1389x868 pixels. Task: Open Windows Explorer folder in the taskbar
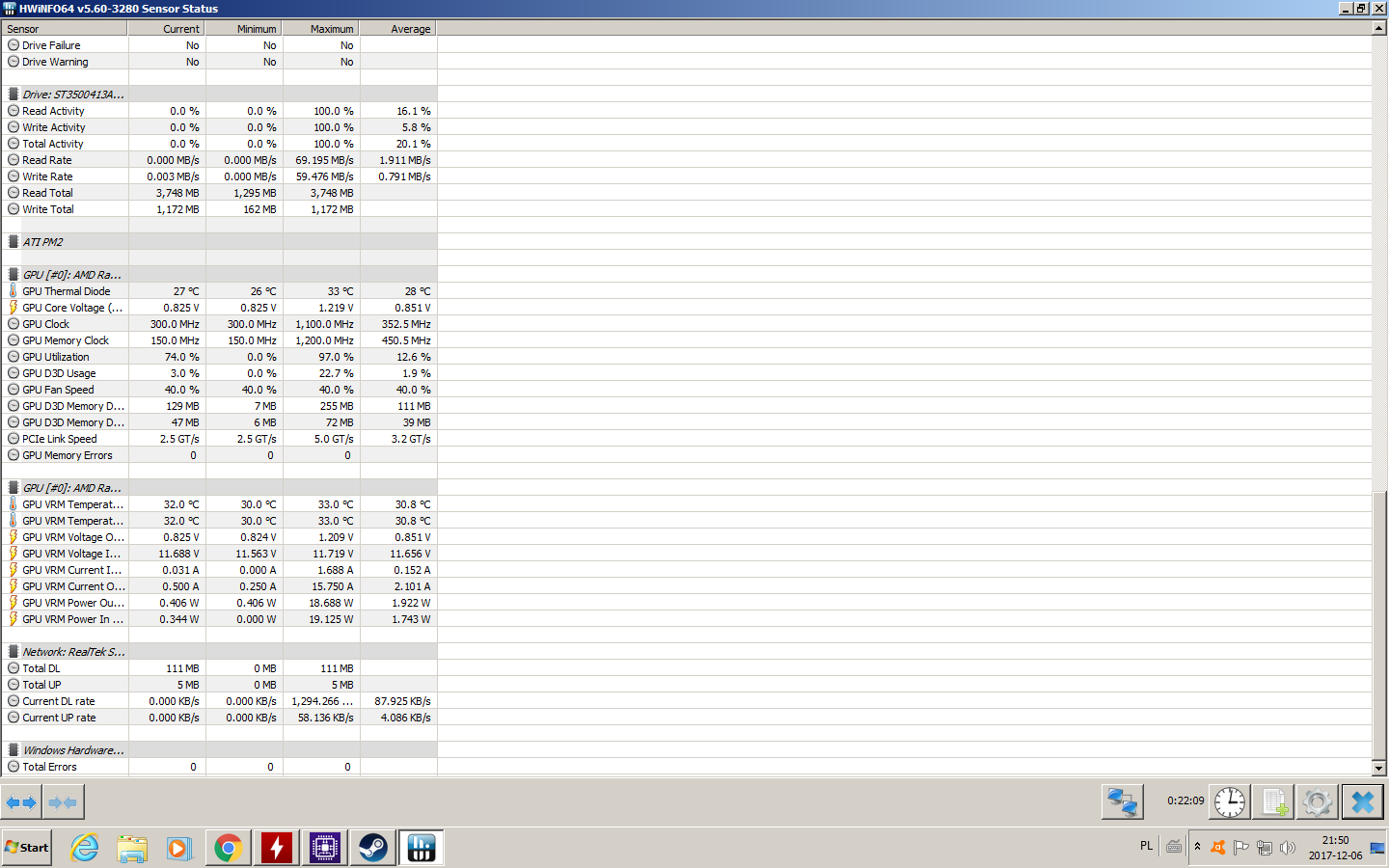[132, 848]
